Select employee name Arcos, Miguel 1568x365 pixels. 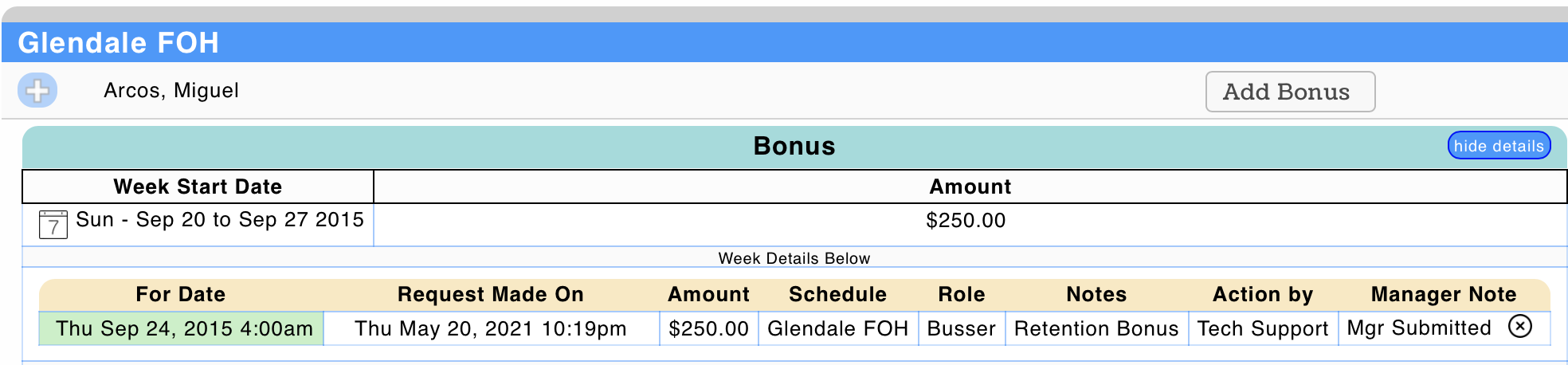(171, 91)
